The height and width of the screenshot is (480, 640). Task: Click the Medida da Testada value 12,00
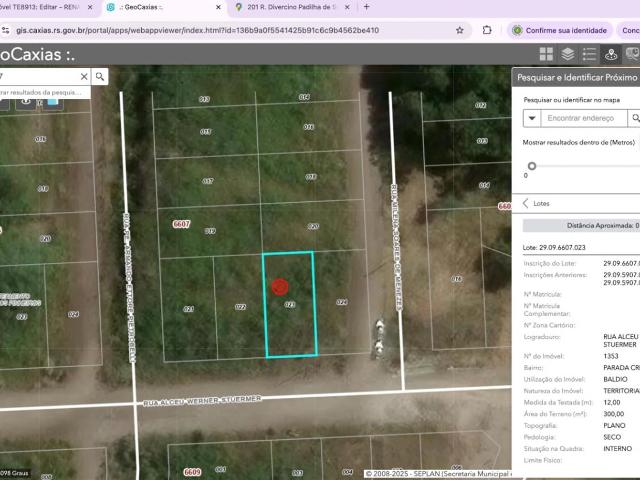[611, 402]
